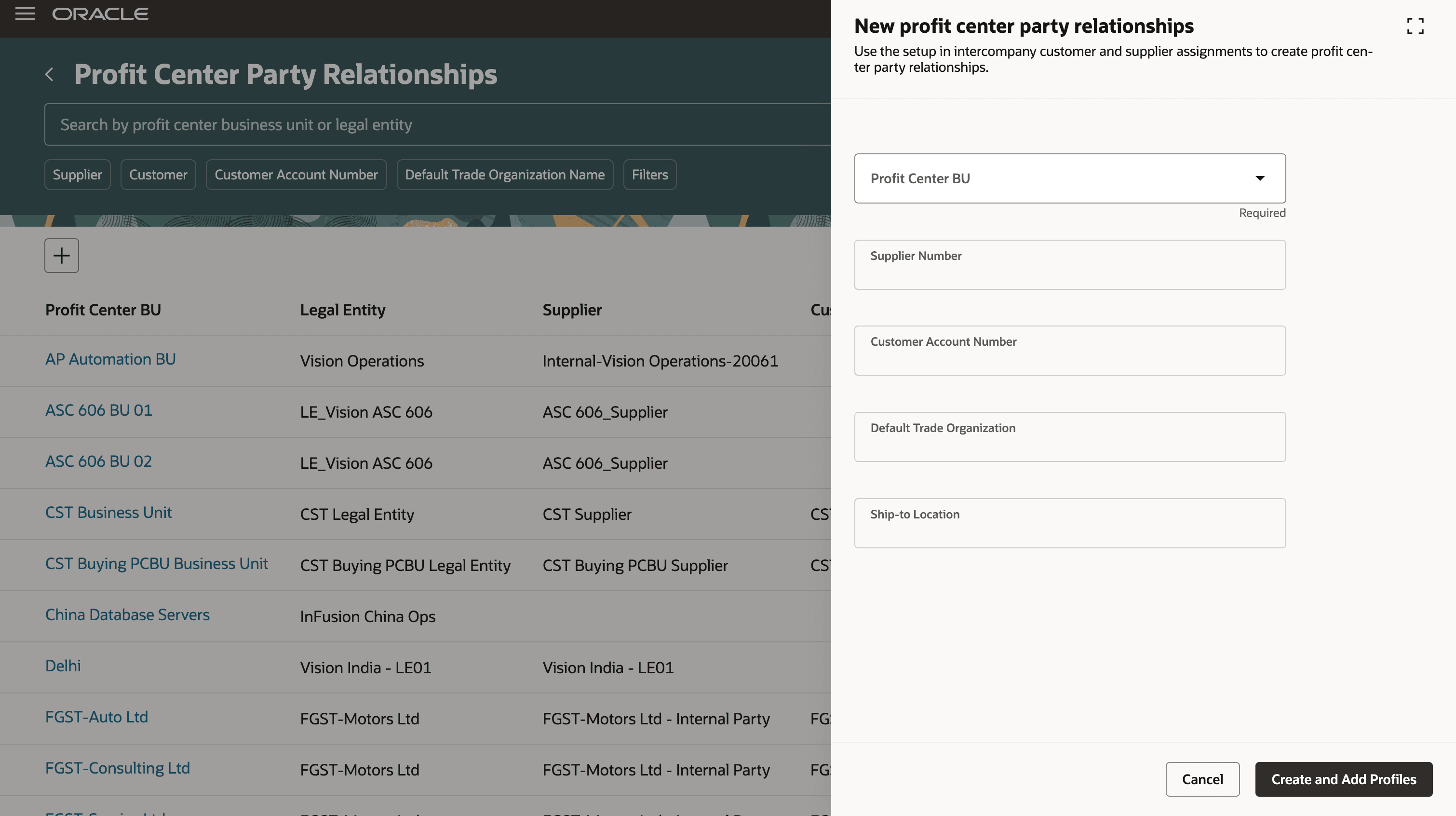Image resolution: width=1456 pixels, height=816 pixels.
Task: Open the Filters chip
Action: [x=649, y=175]
